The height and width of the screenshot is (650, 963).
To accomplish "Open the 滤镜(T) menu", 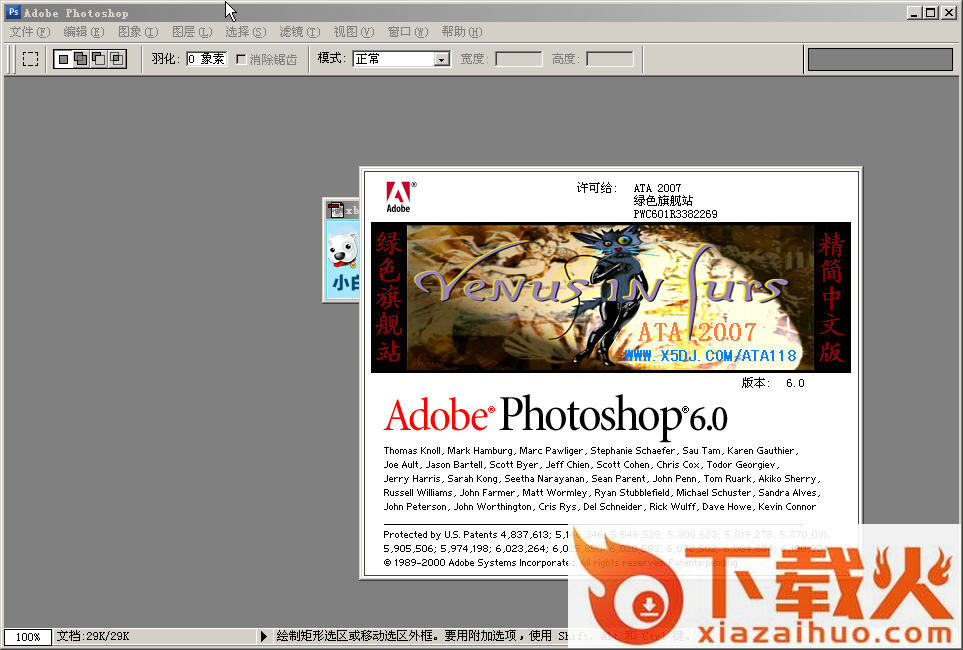I will point(299,31).
